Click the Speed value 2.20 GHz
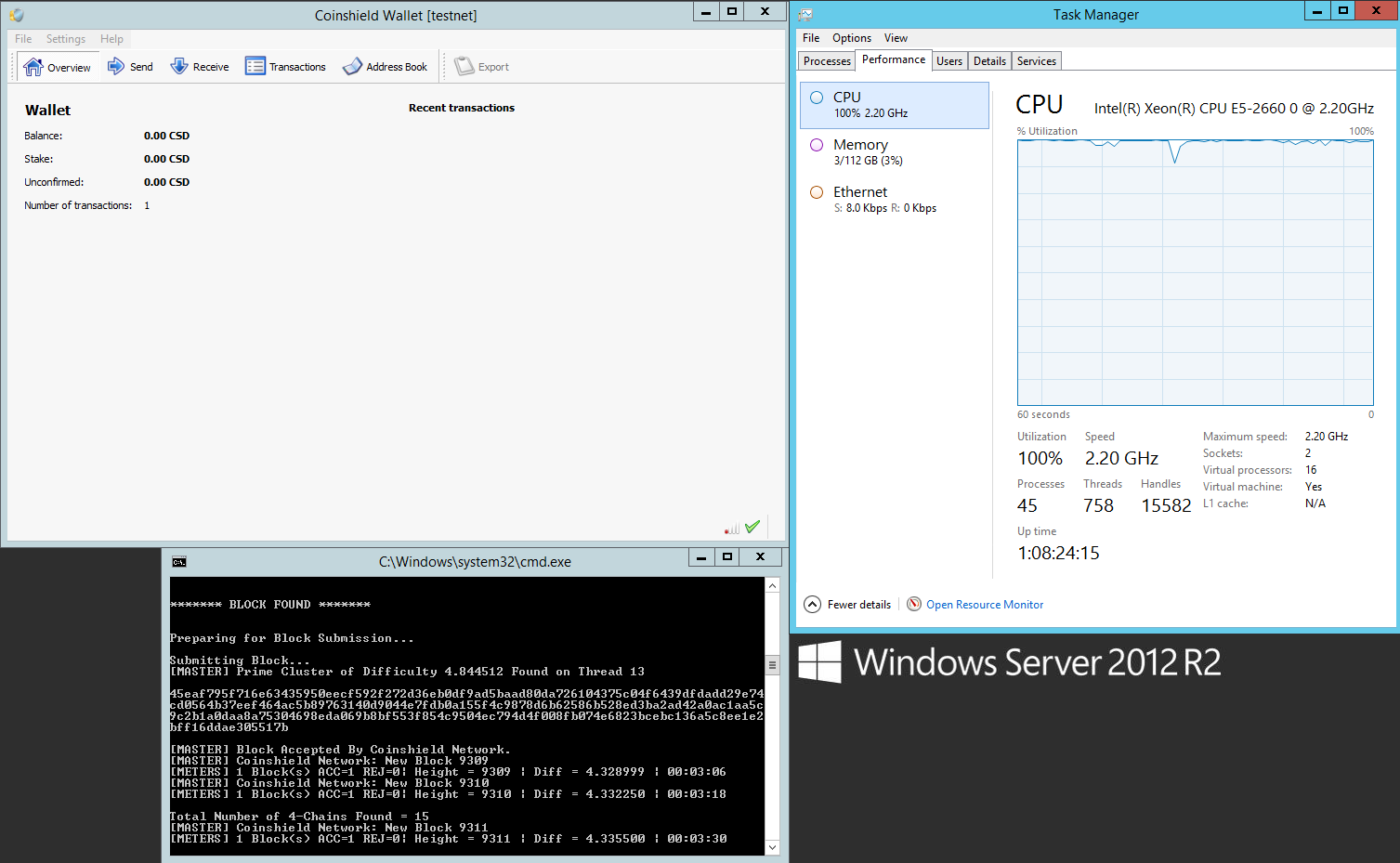 (x=1121, y=458)
